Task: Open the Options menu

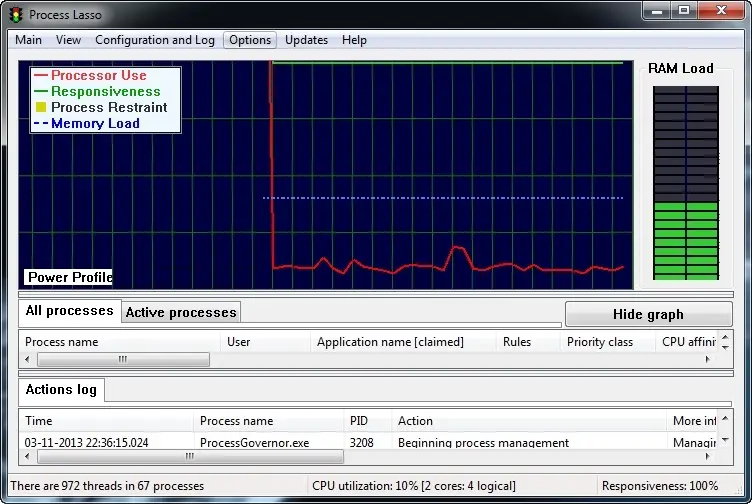Action: tap(250, 40)
